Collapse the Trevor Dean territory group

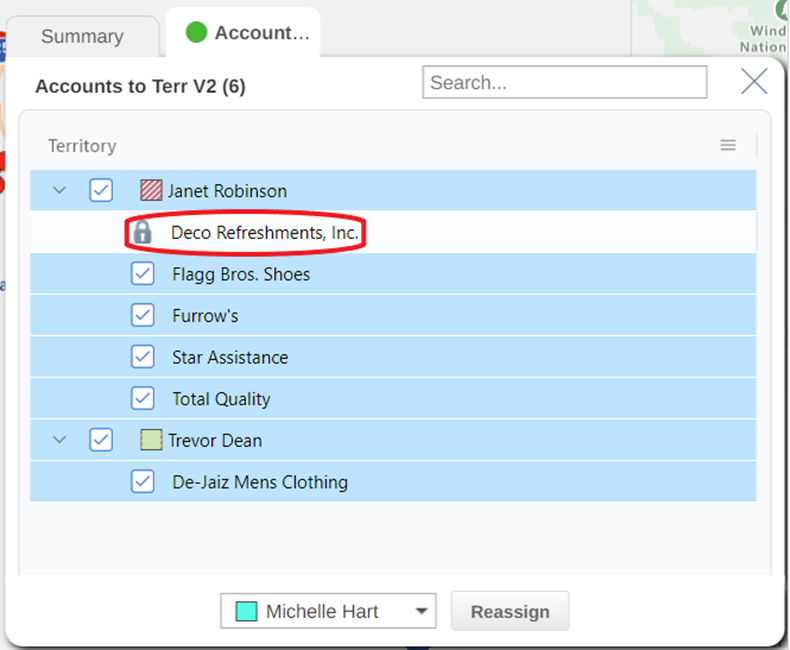(x=59, y=440)
